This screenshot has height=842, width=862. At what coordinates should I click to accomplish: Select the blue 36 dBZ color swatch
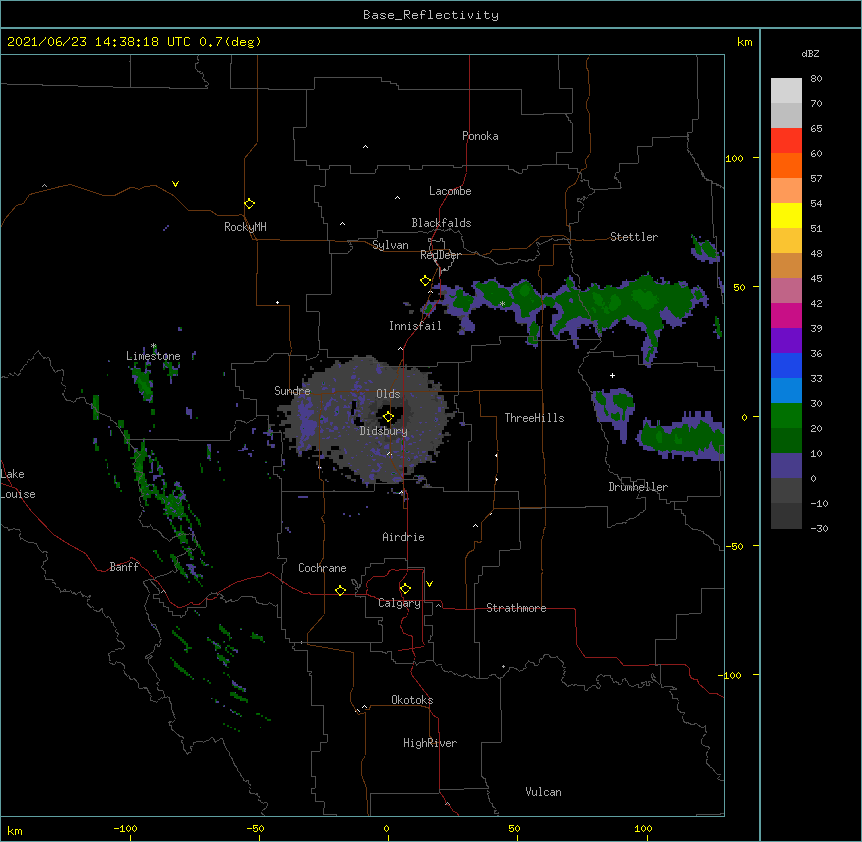click(786, 365)
